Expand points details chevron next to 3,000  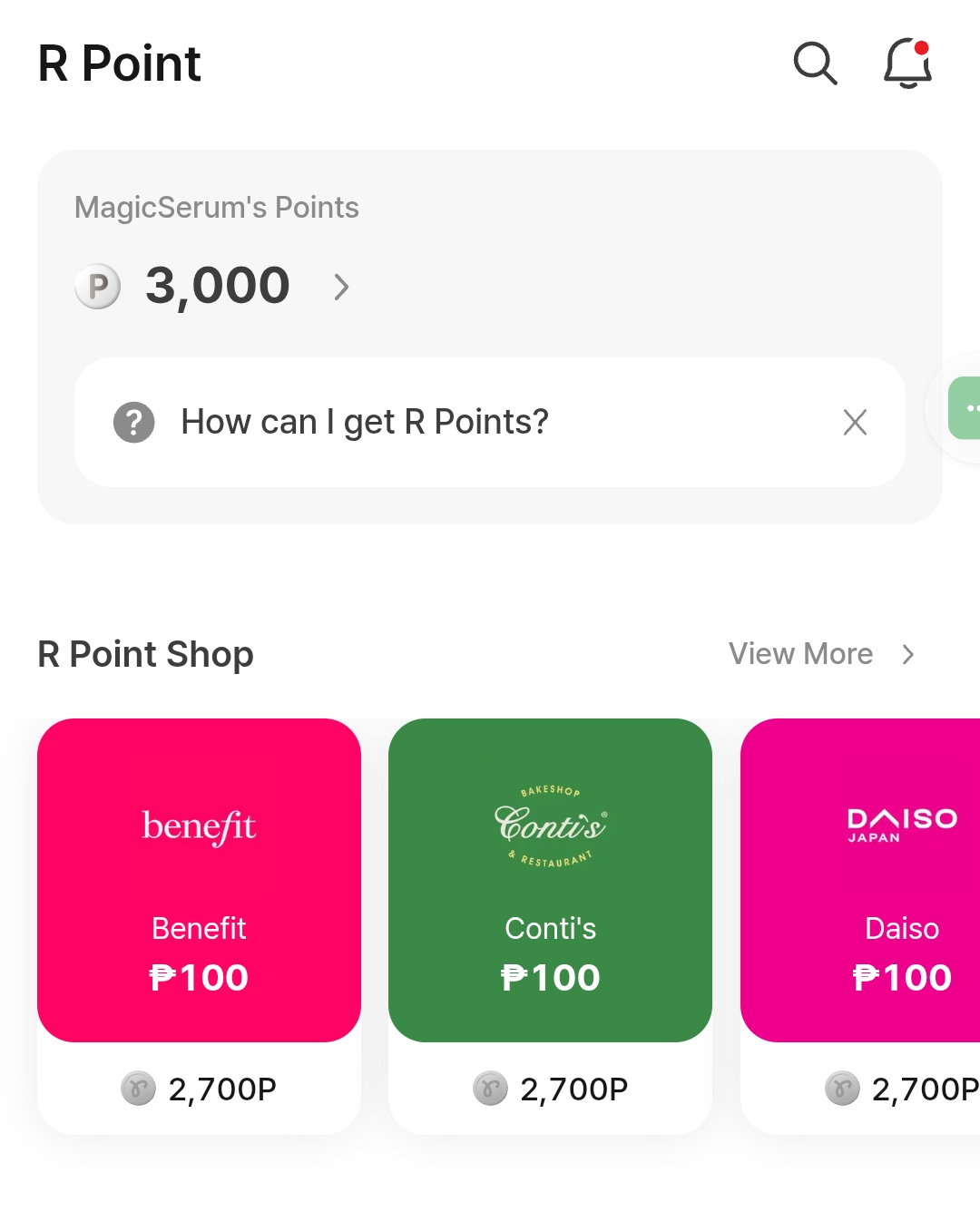pyautogui.click(x=341, y=288)
